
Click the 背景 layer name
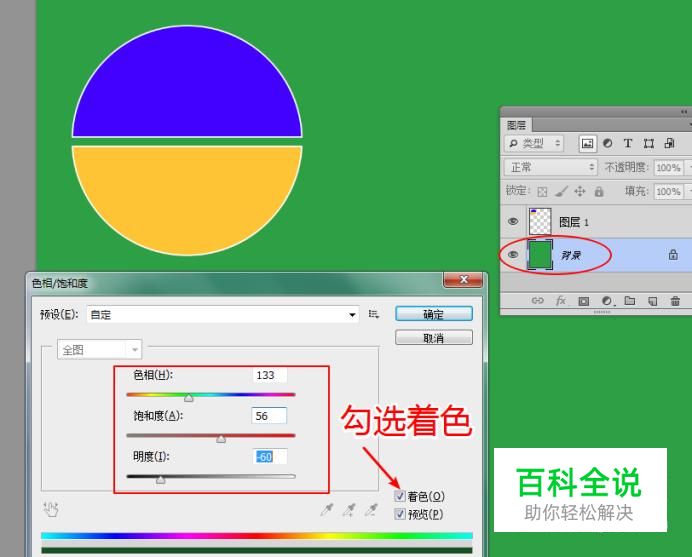[x=571, y=255]
